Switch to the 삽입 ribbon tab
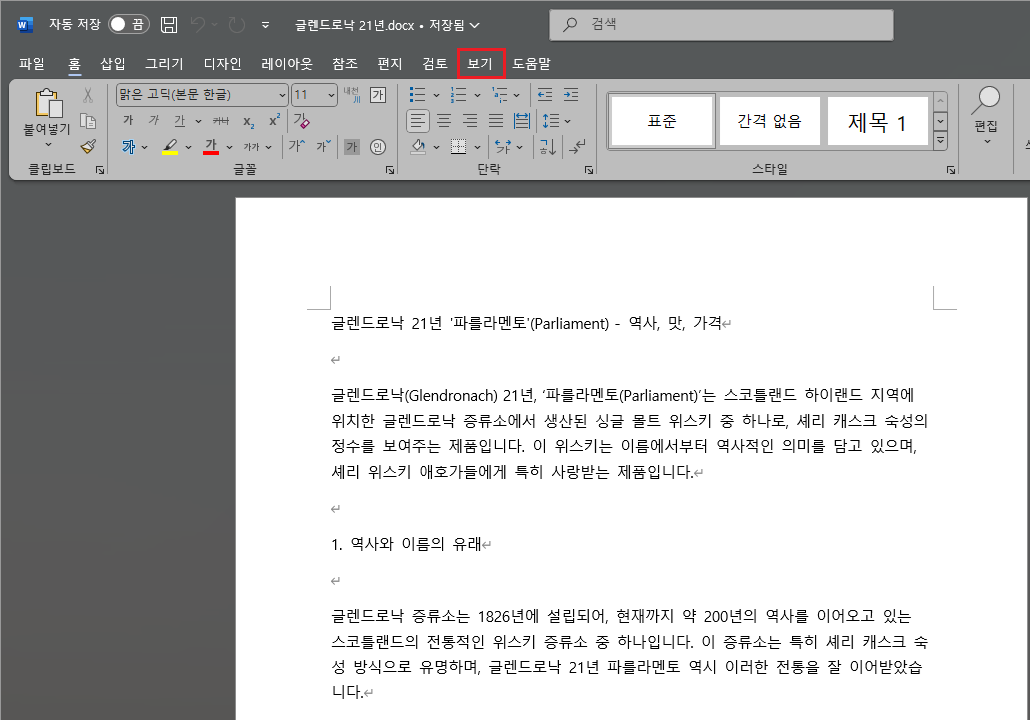1030x720 pixels. tap(112, 63)
